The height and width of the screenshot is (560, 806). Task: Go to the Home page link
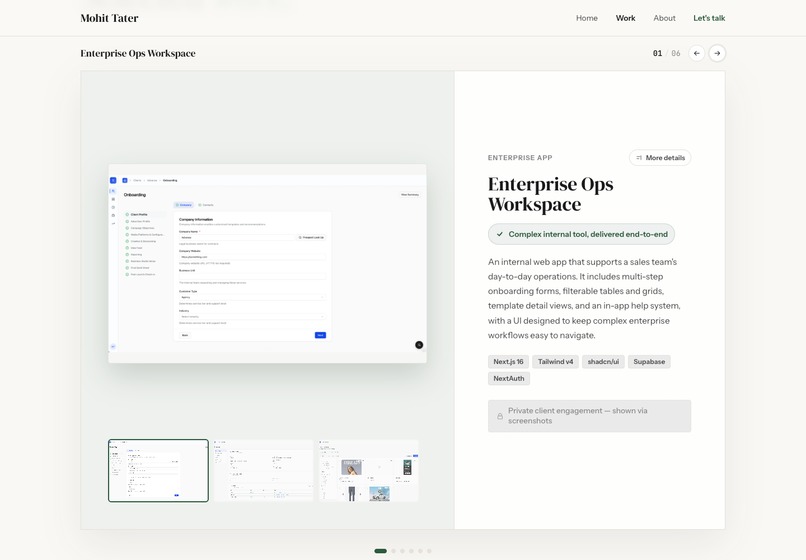click(587, 18)
